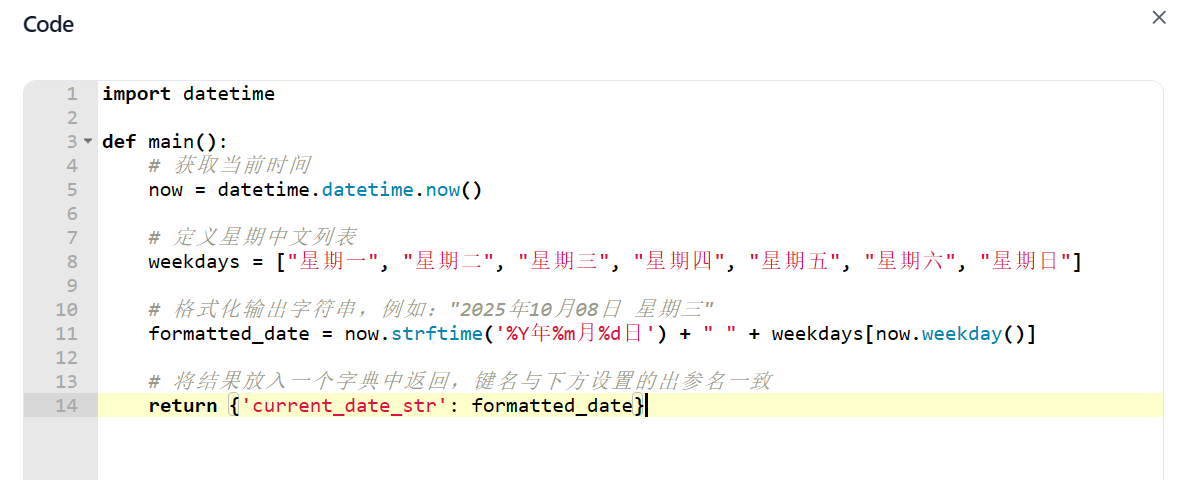Screen dimensions: 1191x480
Task: Click the 'Code' dialog title
Action: coord(48,24)
